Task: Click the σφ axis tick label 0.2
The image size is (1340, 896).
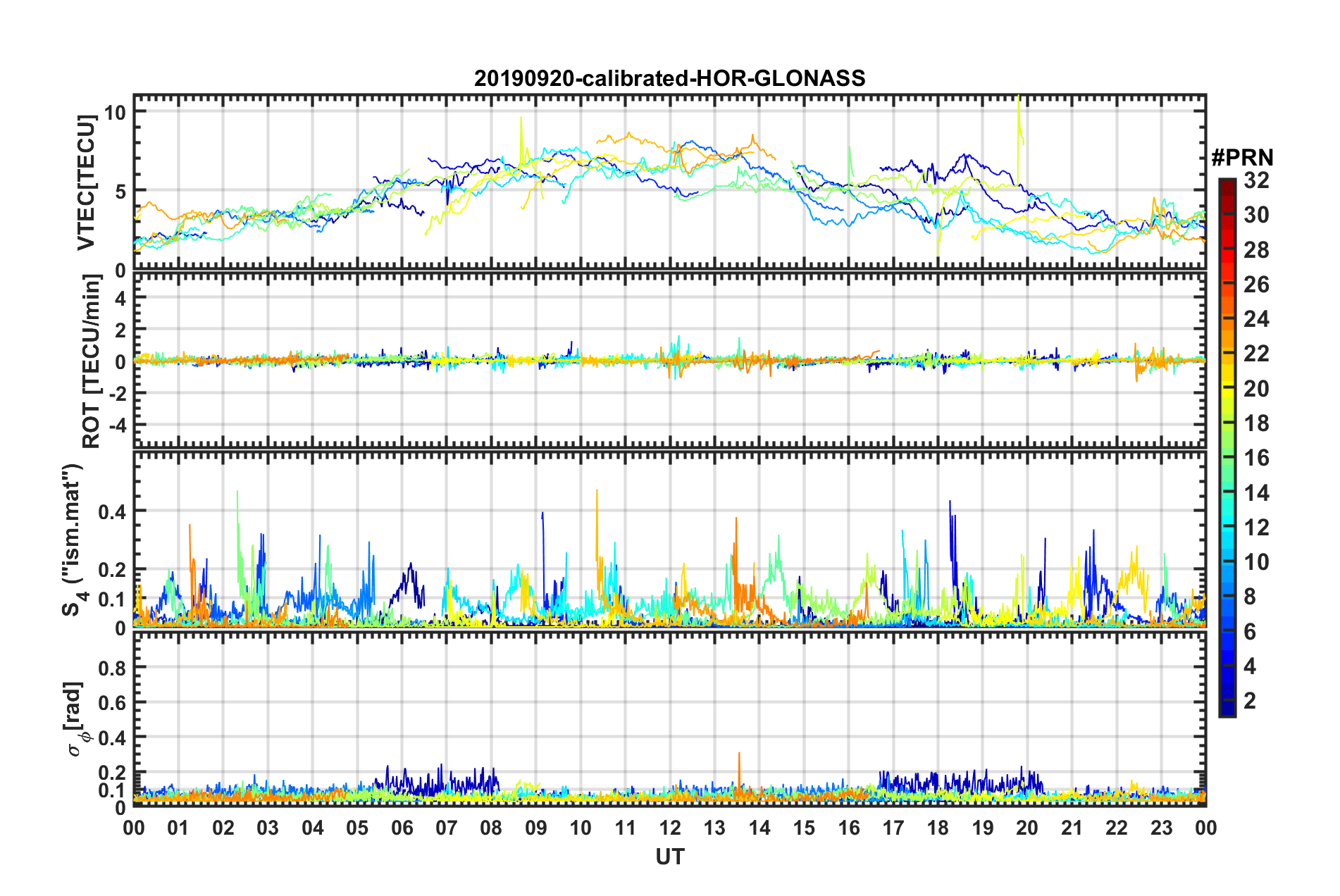Action: point(113,773)
